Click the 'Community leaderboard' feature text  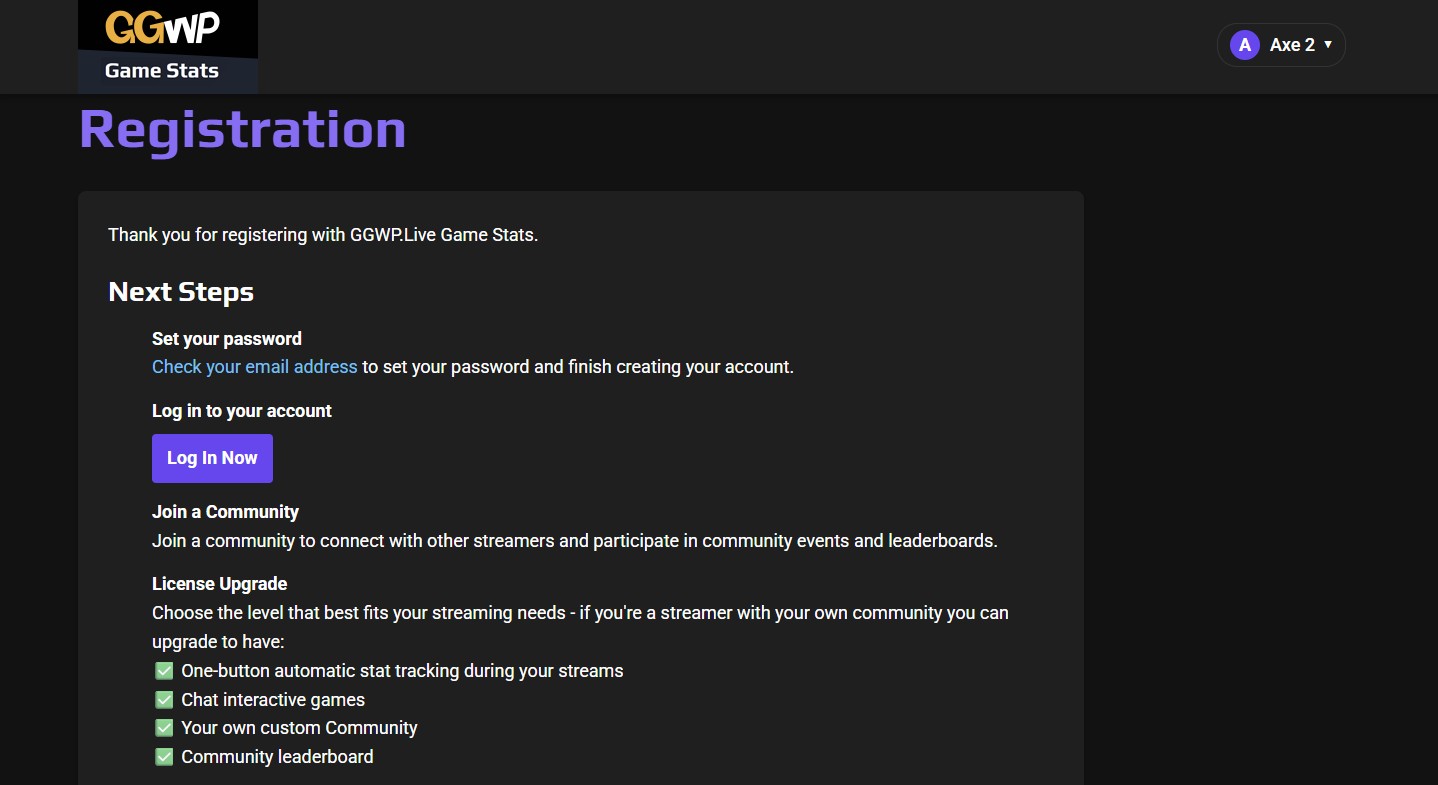coord(277,757)
